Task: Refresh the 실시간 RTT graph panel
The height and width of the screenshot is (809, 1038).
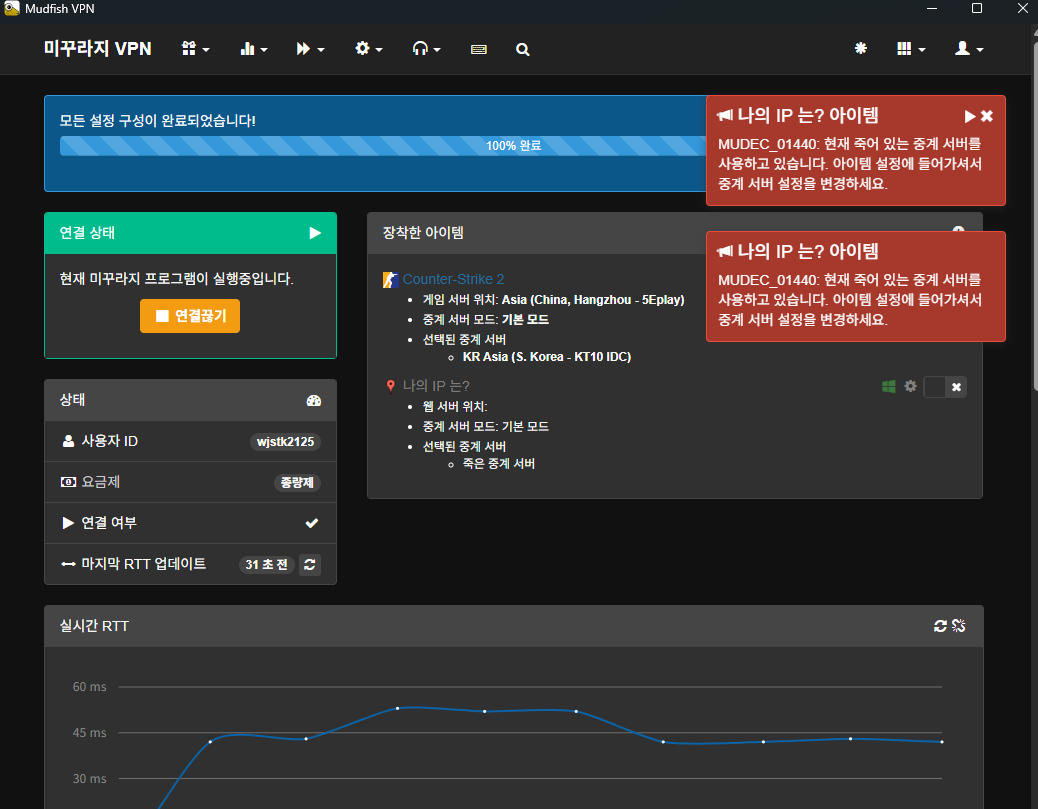Action: tap(939, 626)
